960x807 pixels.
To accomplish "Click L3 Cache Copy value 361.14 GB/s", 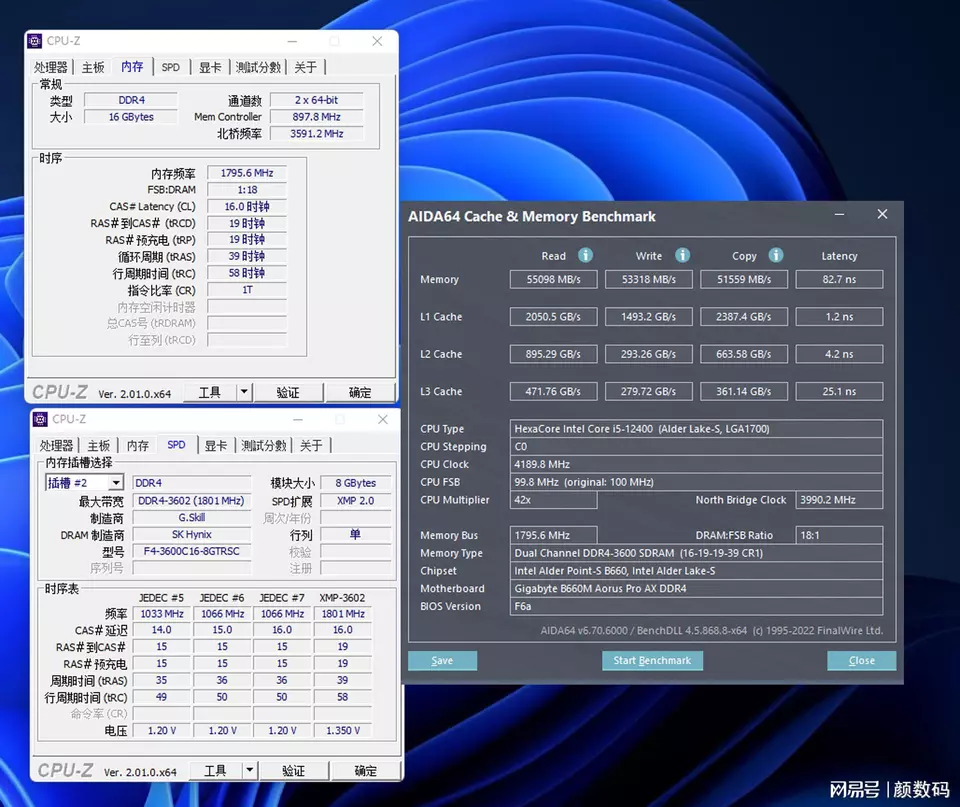I will (744, 391).
